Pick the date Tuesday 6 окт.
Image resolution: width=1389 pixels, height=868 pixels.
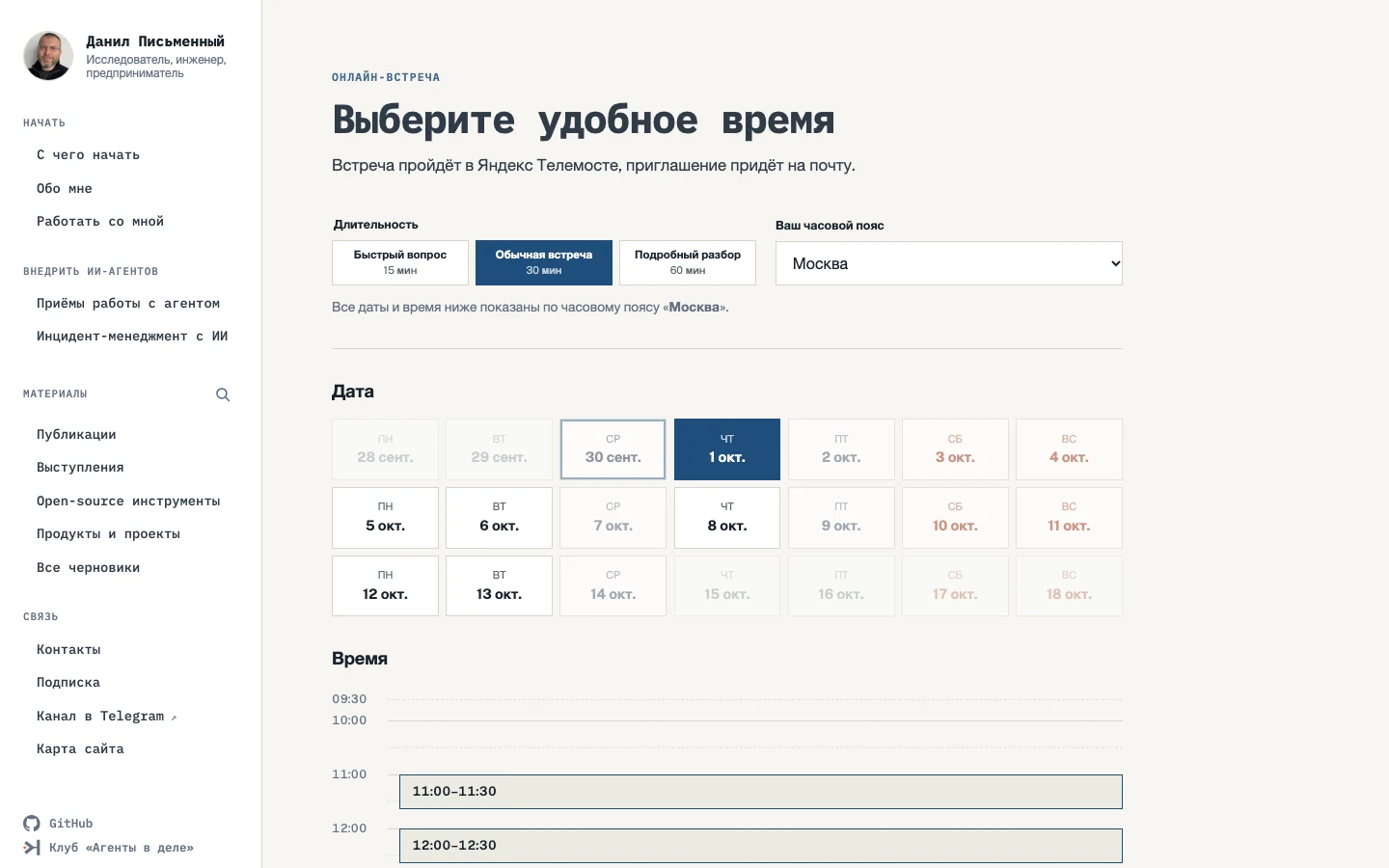pos(499,518)
